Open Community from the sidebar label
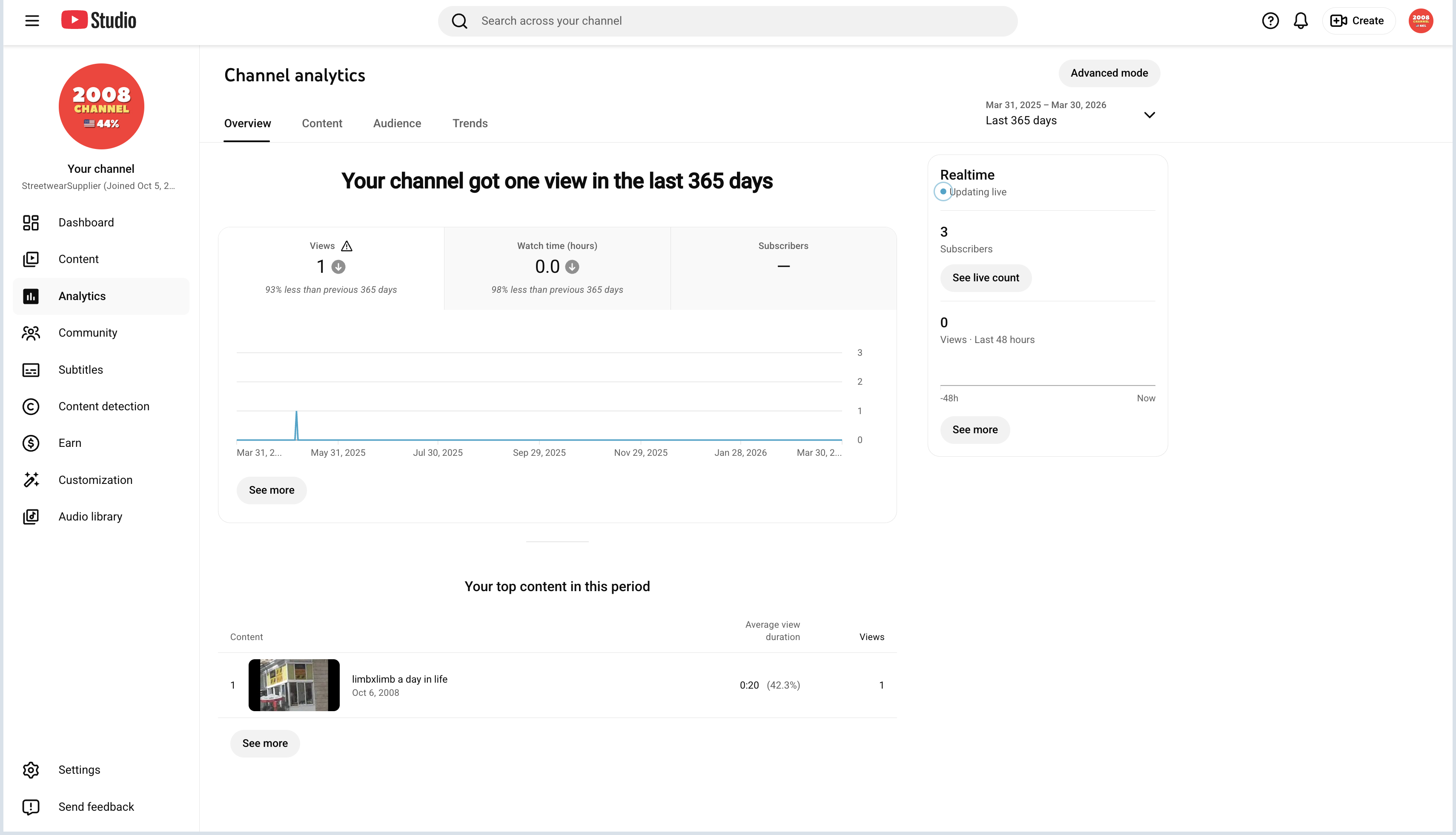The width and height of the screenshot is (1456, 835). tap(88, 333)
